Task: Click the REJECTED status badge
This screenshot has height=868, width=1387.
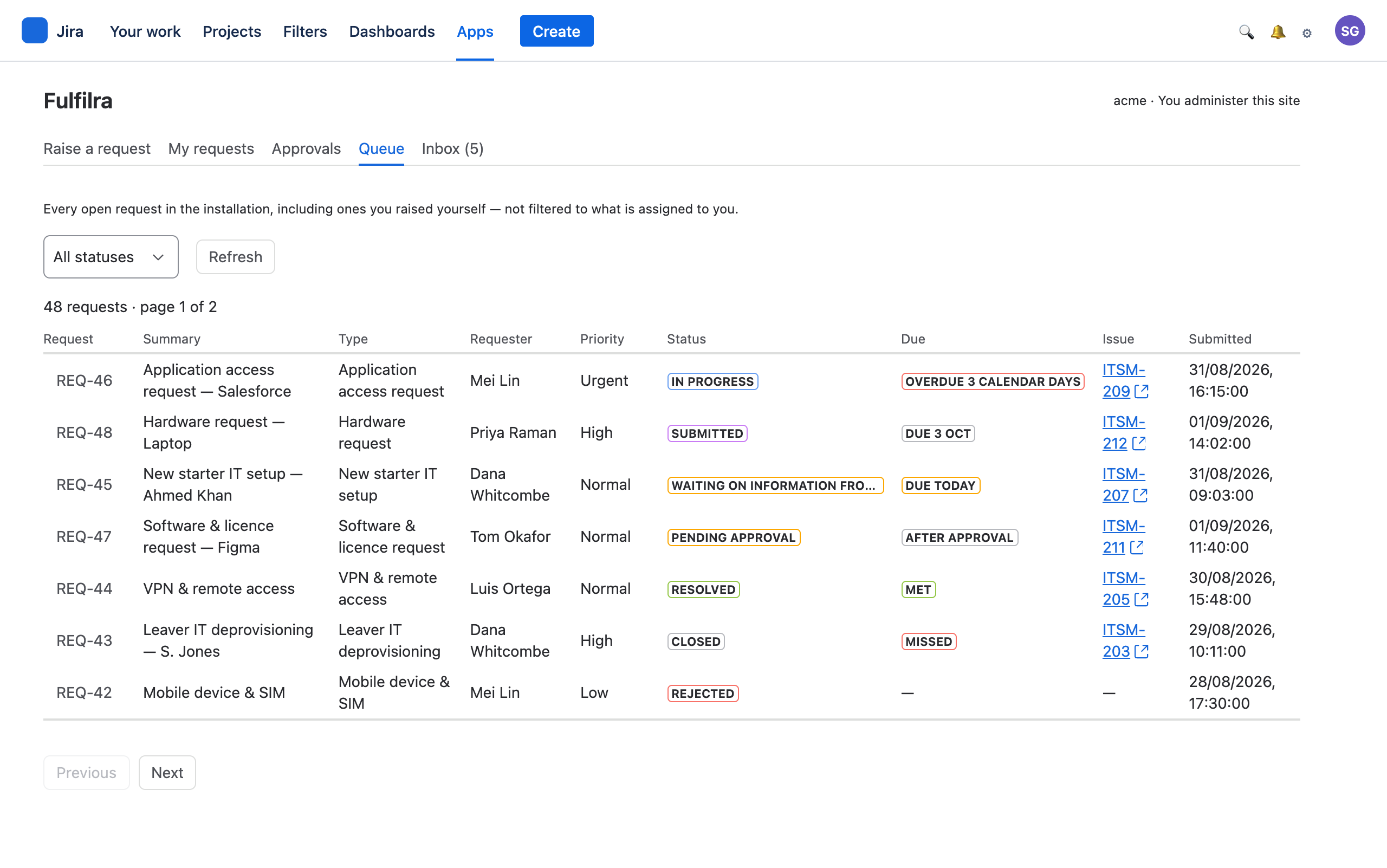Action: 703,694
